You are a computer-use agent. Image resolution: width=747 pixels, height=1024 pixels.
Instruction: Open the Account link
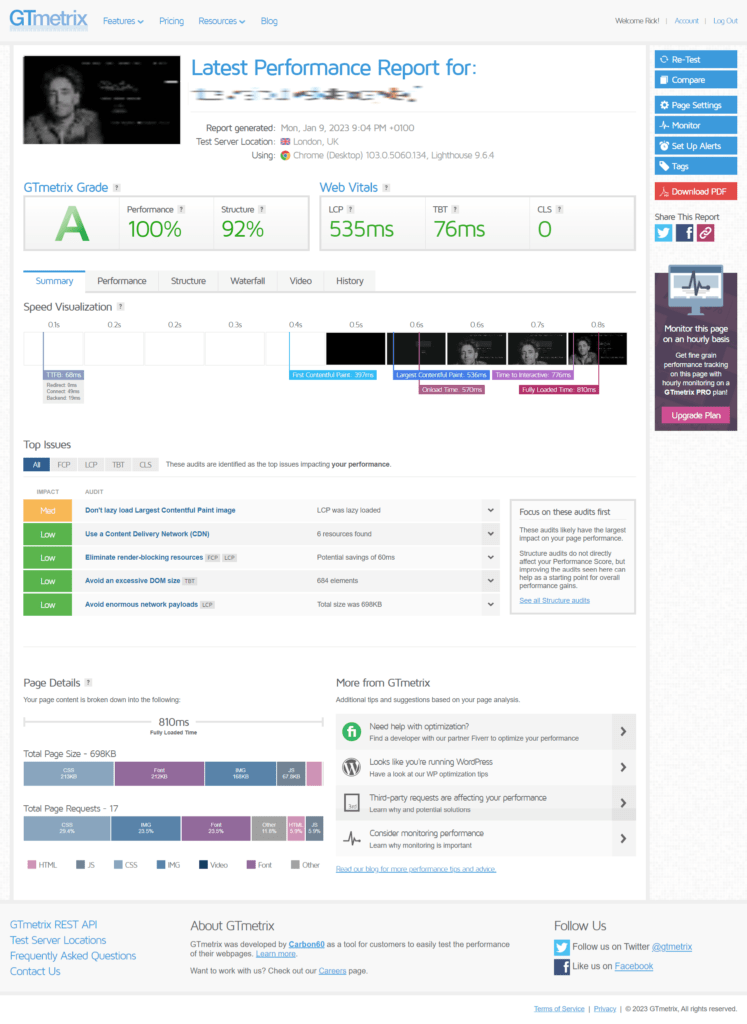(686, 21)
